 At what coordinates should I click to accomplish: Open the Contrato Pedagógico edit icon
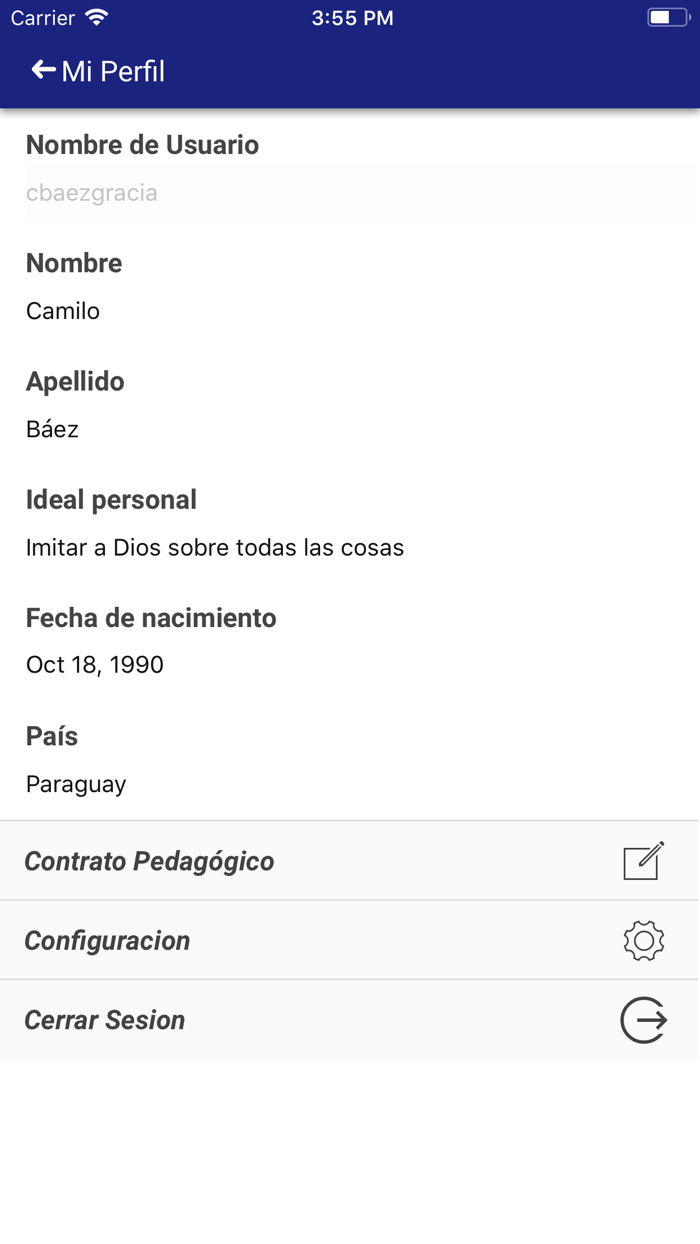tap(644, 860)
